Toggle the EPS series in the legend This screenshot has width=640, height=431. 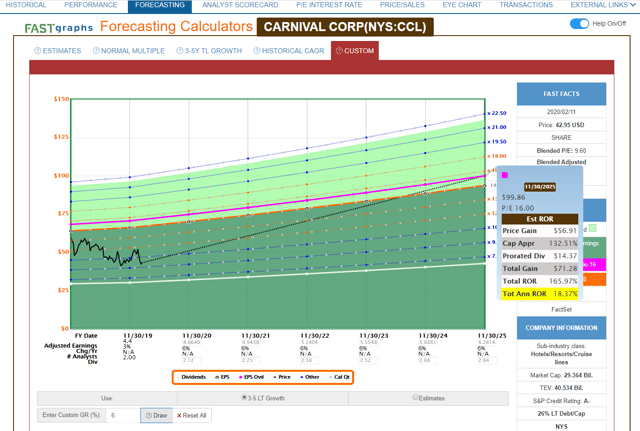tap(222, 377)
